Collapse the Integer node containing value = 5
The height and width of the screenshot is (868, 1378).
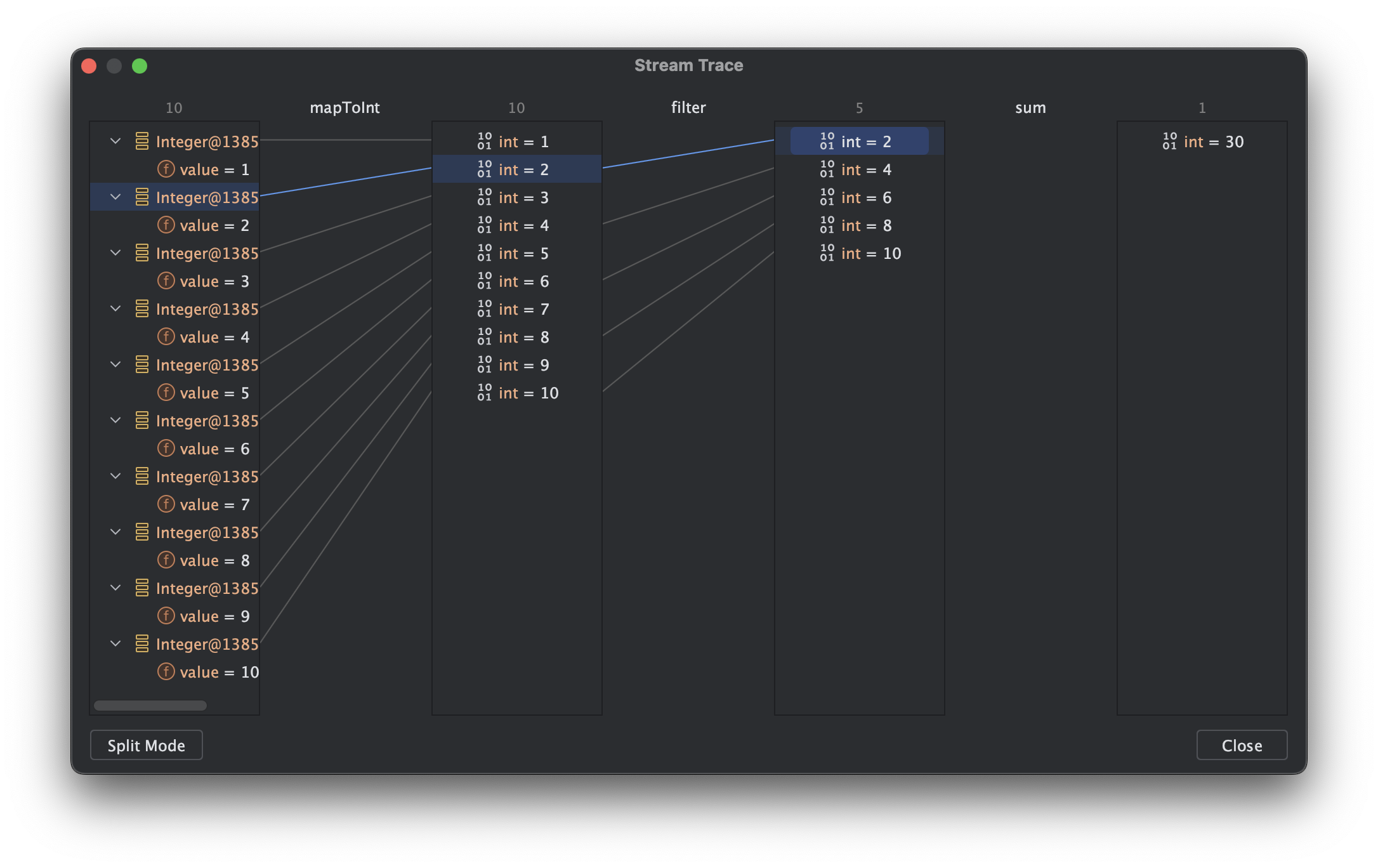tap(115, 364)
